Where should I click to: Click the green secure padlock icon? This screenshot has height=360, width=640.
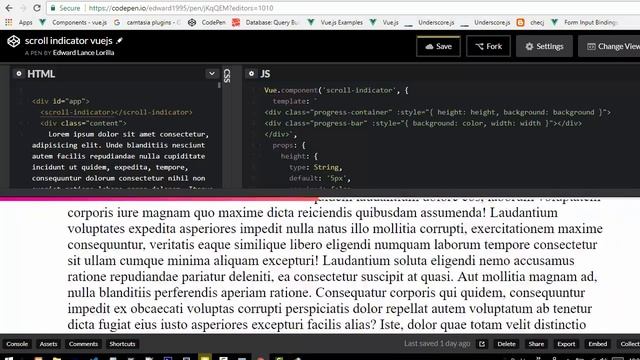click(53, 8)
